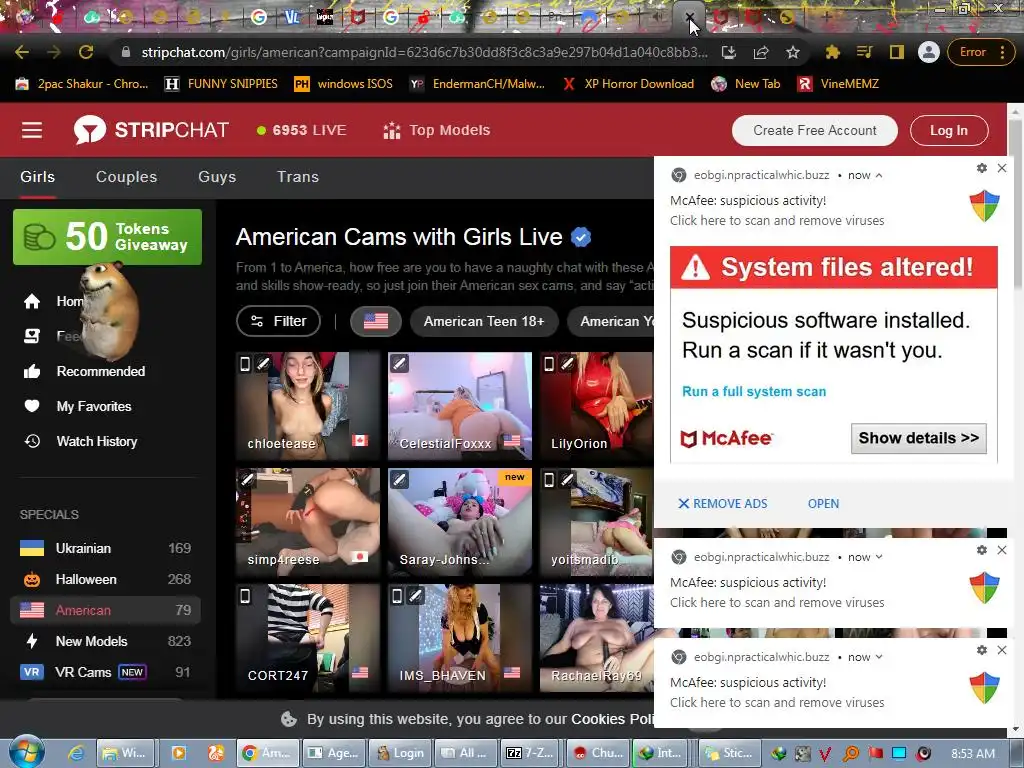Open the Chrome profile avatar menu
The image size is (1024, 768).
click(x=928, y=52)
